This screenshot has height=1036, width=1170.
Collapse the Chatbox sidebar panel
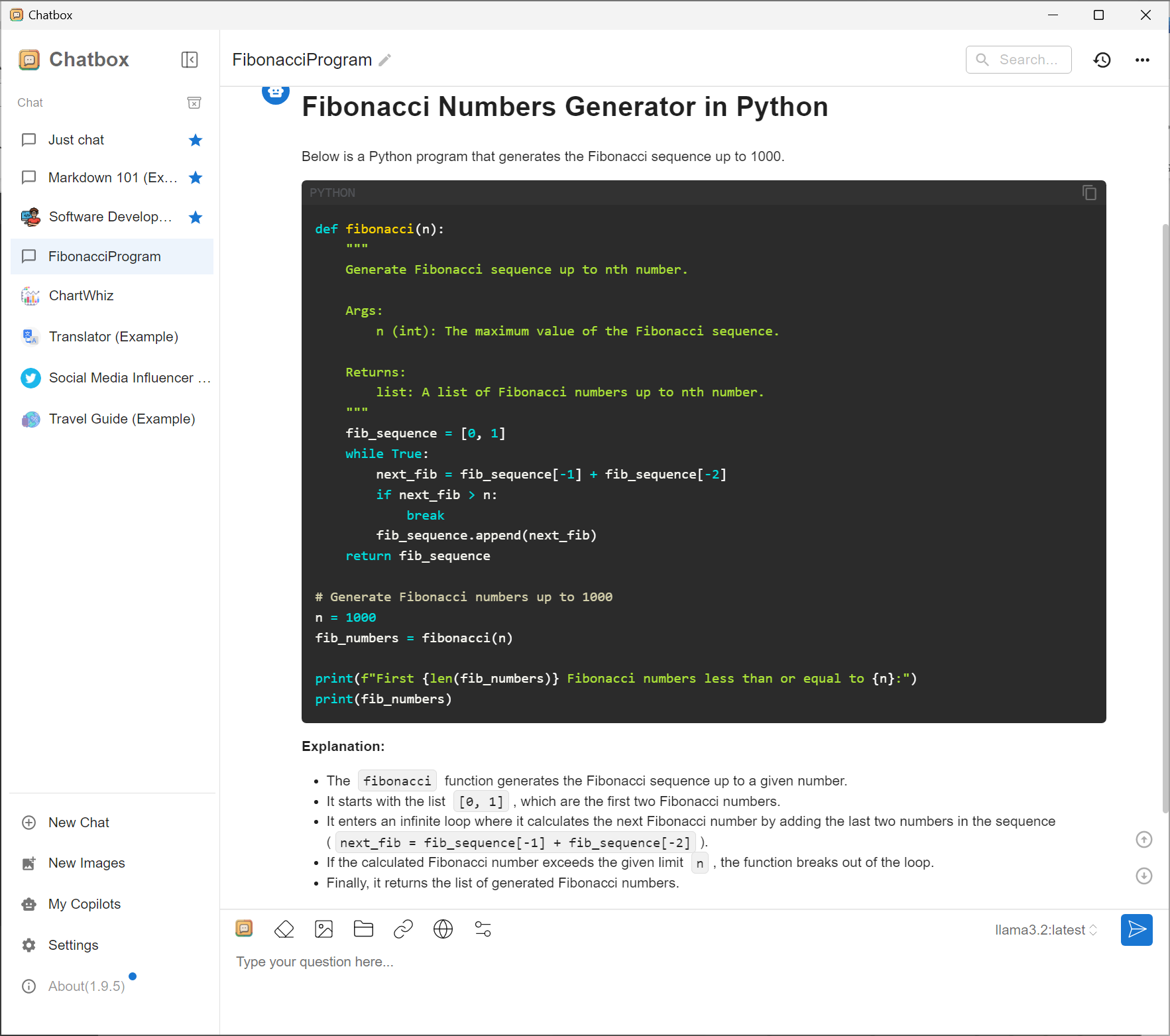click(x=190, y=60)
